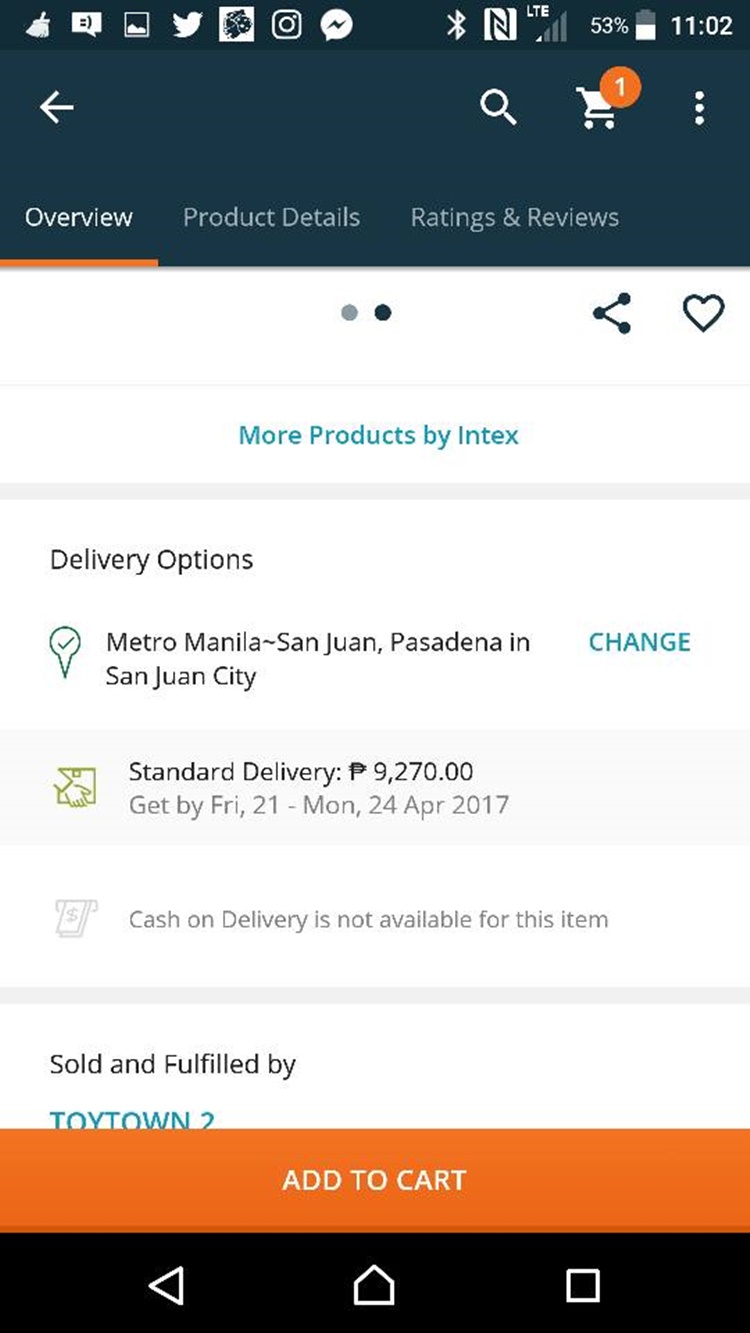750x1333 pixels.
Task: Switch to the Overview tab
Action: 79,217
